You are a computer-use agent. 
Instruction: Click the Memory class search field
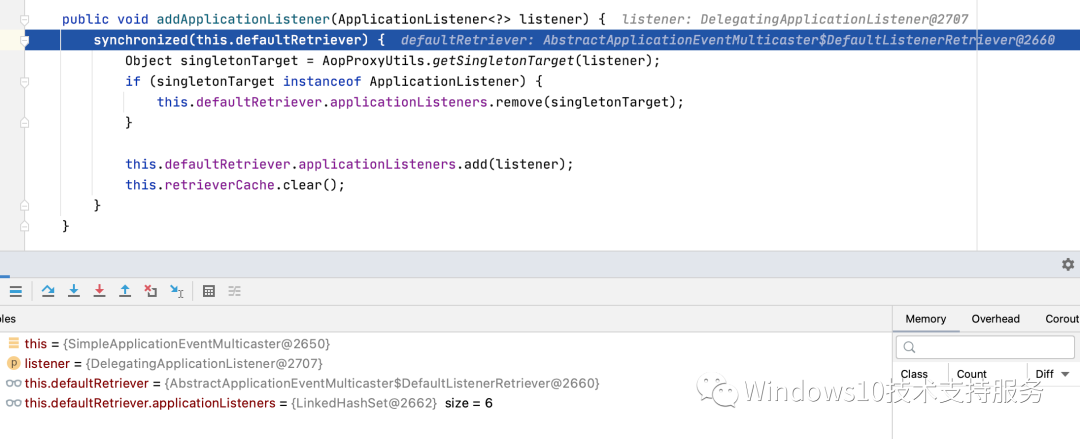point(985,347)
